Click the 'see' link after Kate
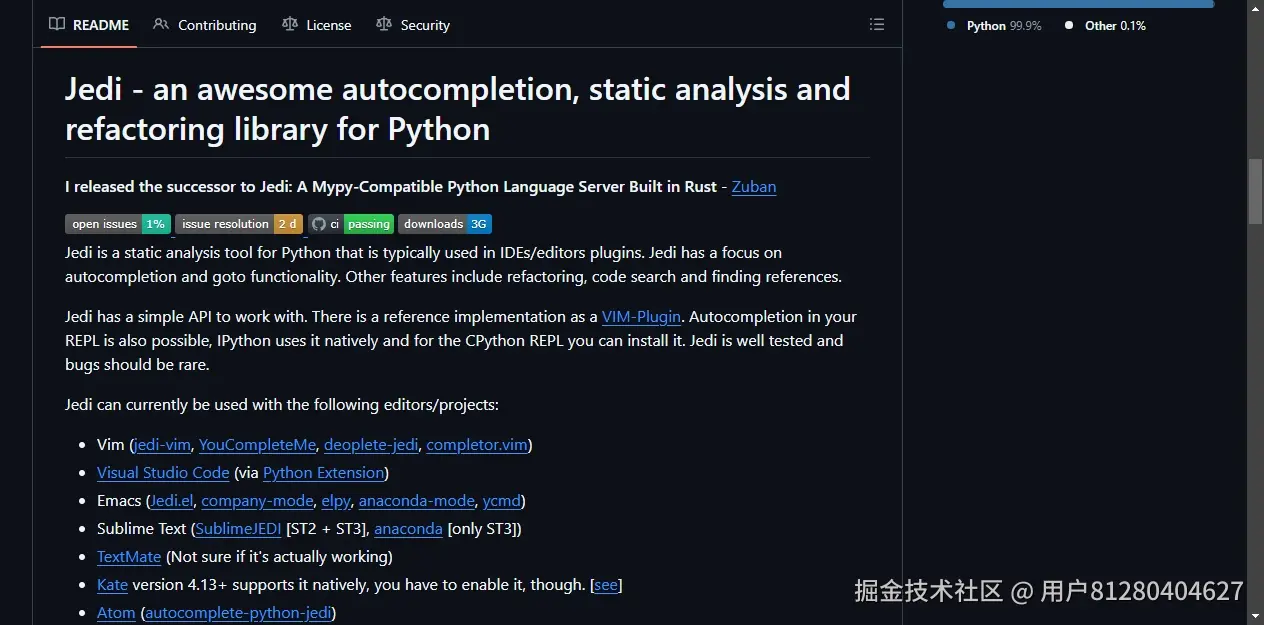 (x=606, y=585)
